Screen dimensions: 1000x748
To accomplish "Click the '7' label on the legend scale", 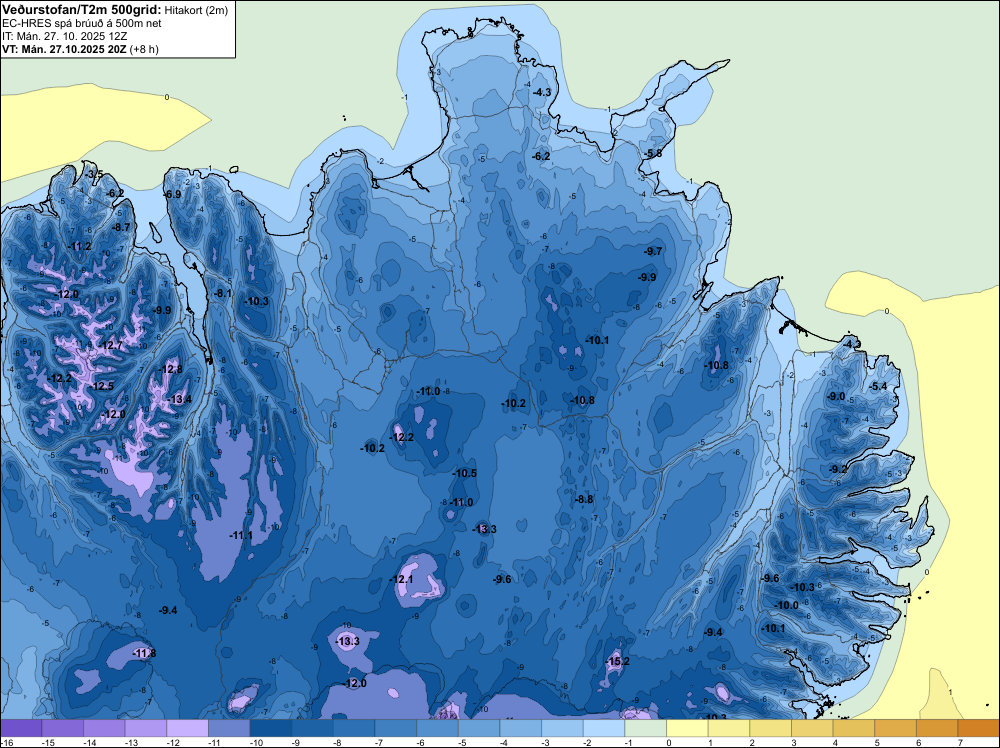I will (960, 743).
